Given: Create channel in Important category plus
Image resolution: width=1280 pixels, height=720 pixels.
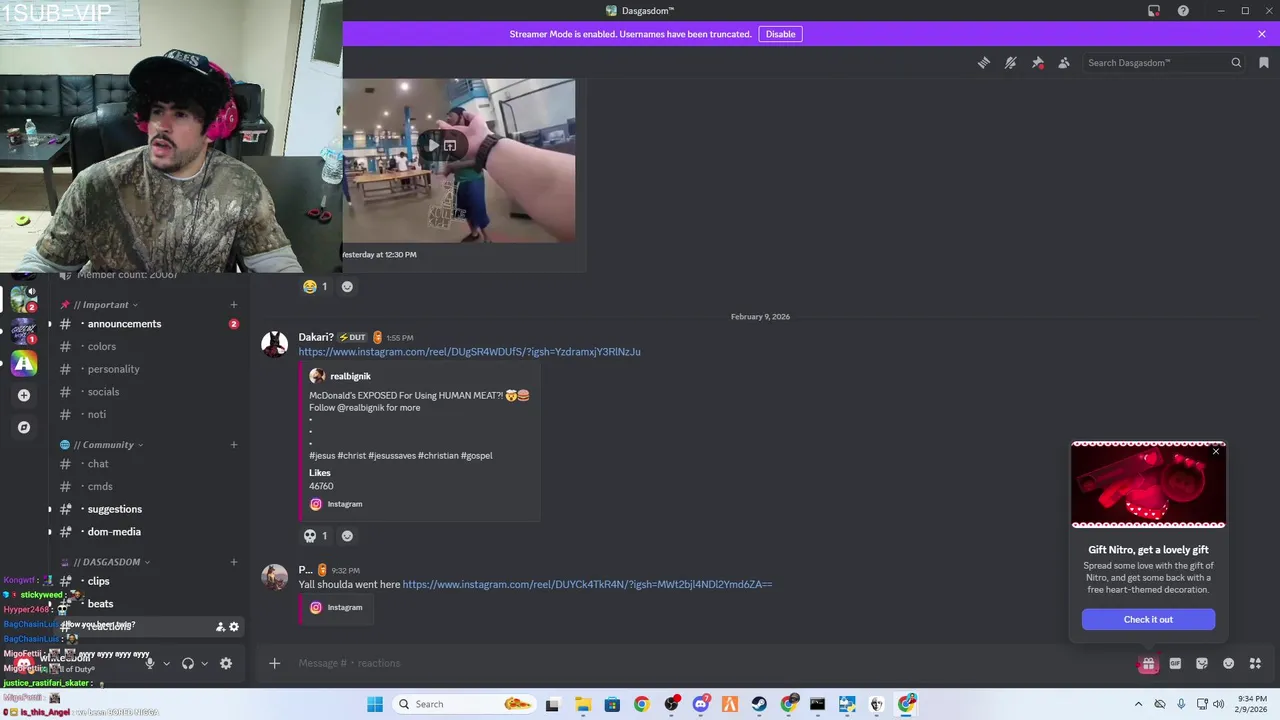Looking at the screenshot, I should pyautogui.click(x=233, y=305).
